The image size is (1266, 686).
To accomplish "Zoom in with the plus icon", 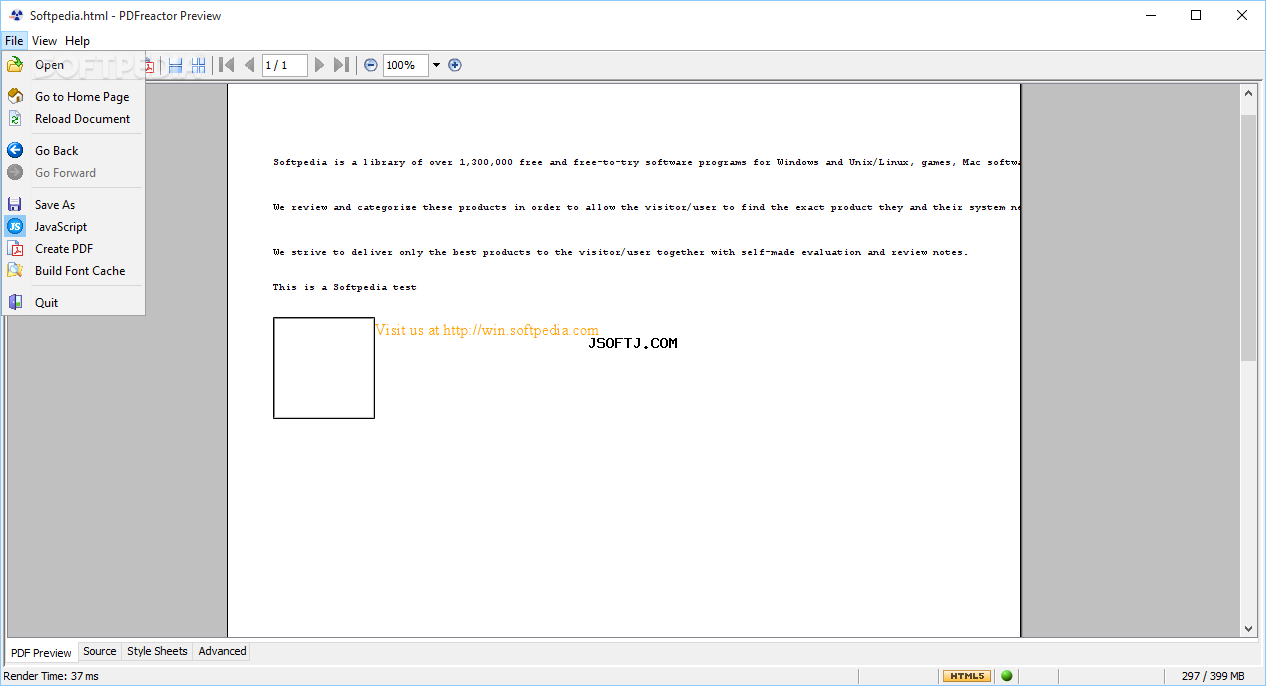I will click(x=455, y=65).
